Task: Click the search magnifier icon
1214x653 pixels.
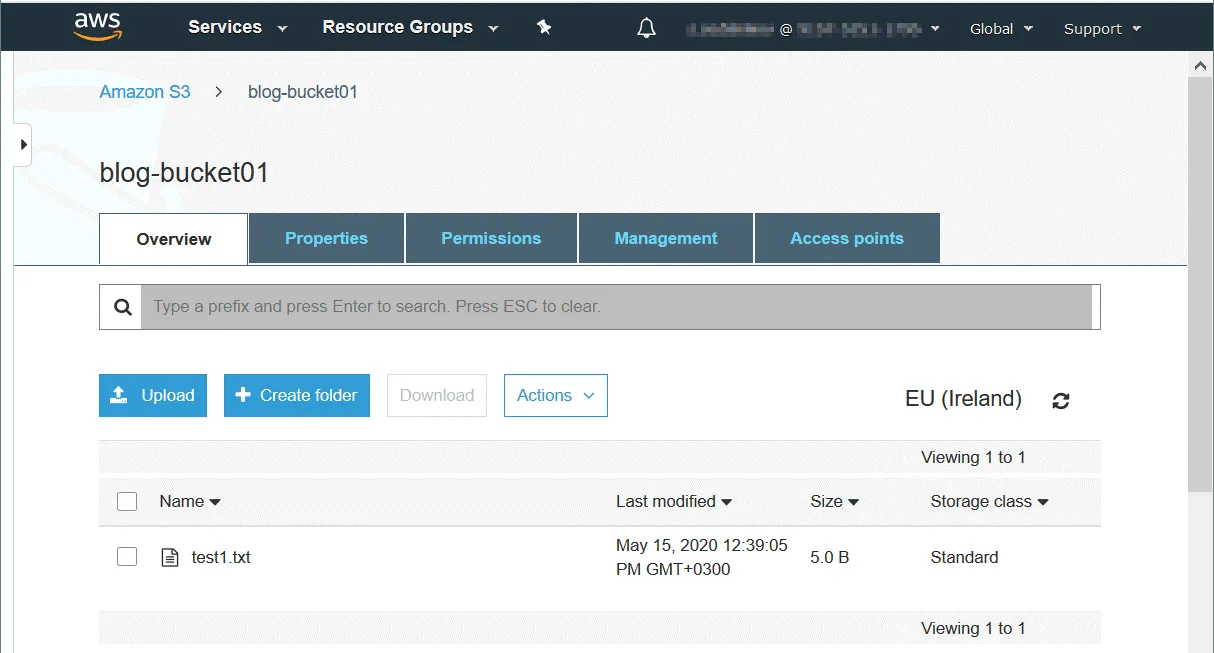Action: coord(122,307)
